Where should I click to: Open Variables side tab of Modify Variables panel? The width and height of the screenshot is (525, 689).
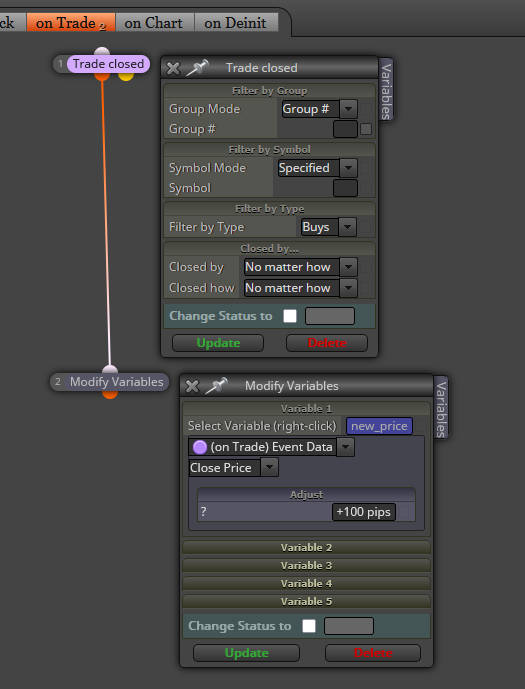tap(441, 408)
